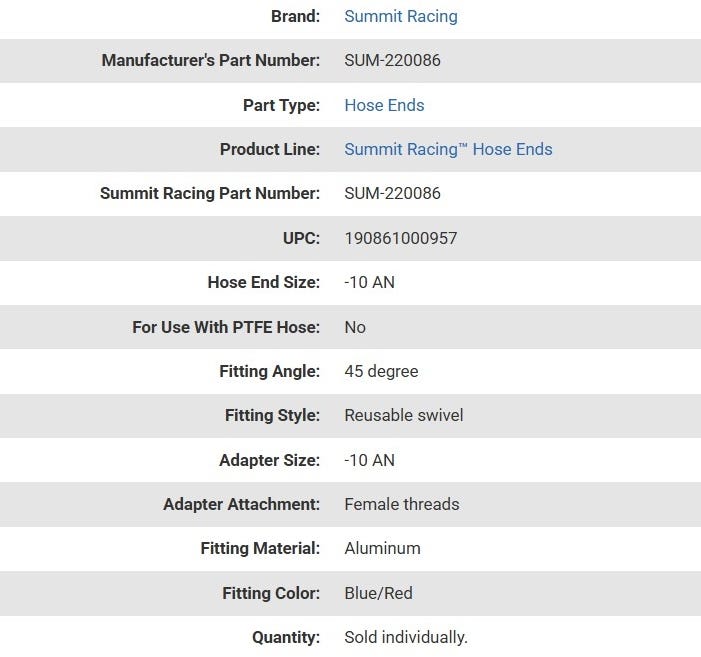This screenshot has width=701, height=657.
Task: Click the UPC row label
Action: (x=300, y=238)
